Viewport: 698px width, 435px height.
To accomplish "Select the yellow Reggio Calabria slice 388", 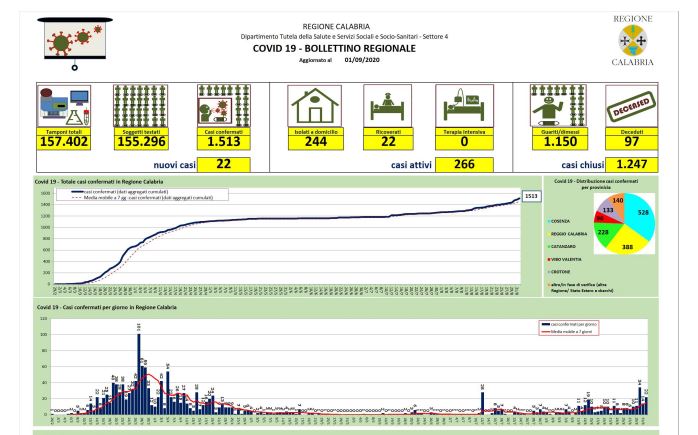I will pyautogui.click(x=629, y=240).
